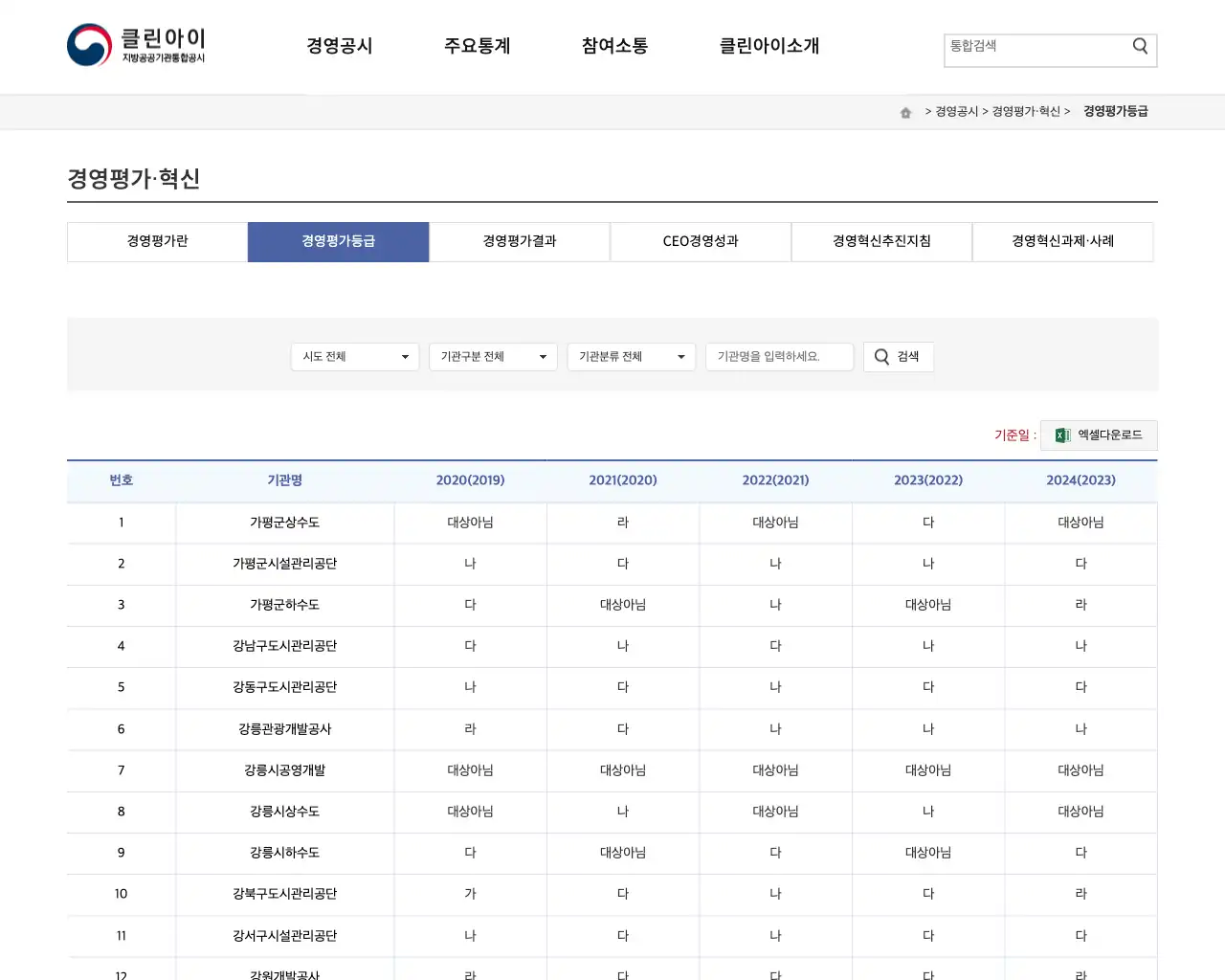Click the home icon in the breadcrumb
The width and height of the screenshot is (1225, 980).
click(x=904, y=111)
